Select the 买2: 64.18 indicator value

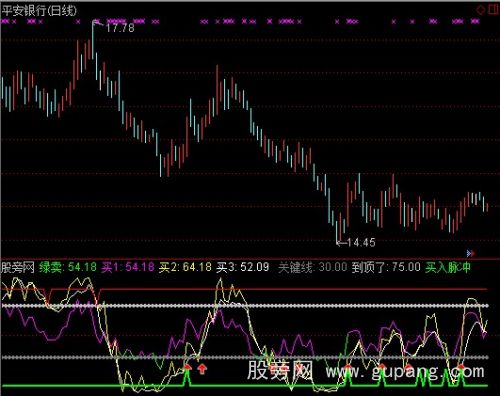[x=185, y=267]
